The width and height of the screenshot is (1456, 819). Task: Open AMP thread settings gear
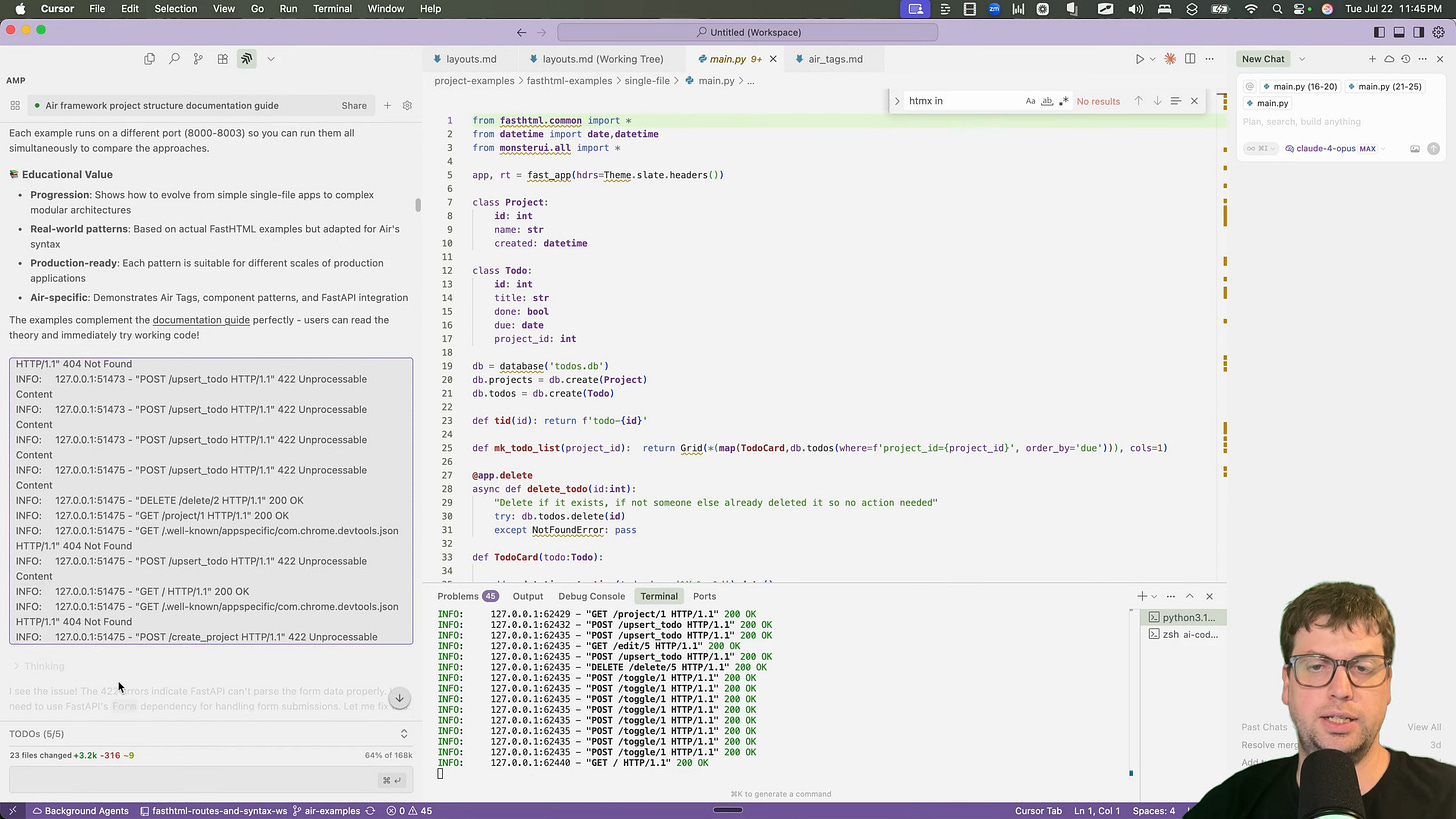407,106
